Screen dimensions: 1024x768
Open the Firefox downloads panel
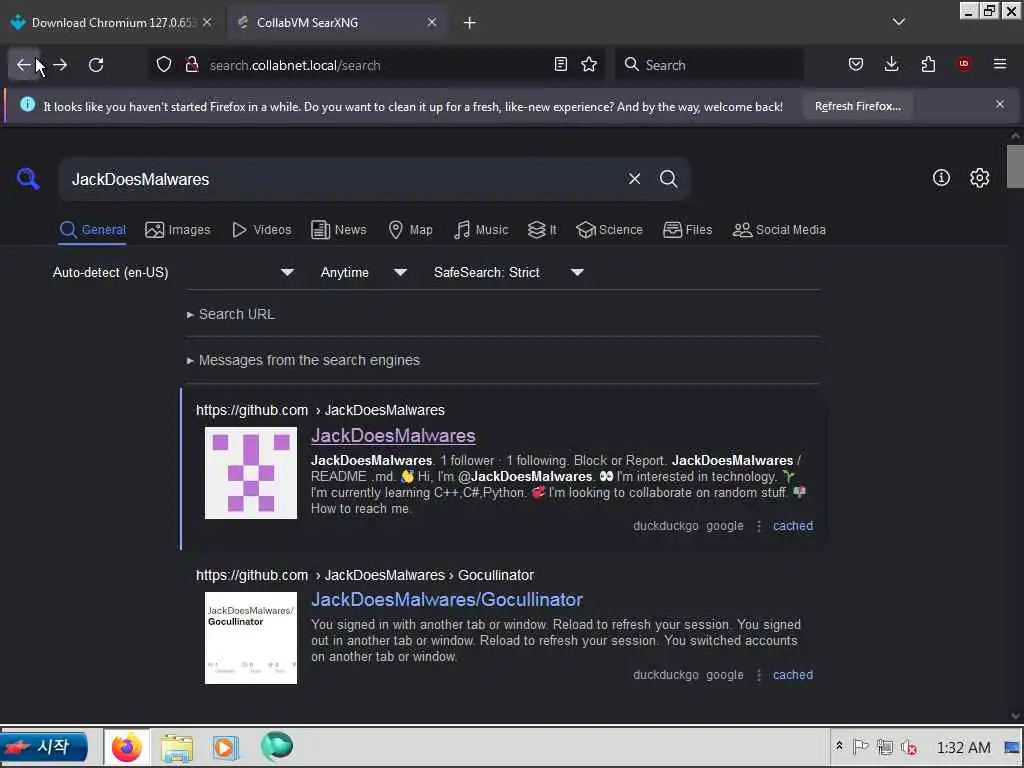(891, 64)
